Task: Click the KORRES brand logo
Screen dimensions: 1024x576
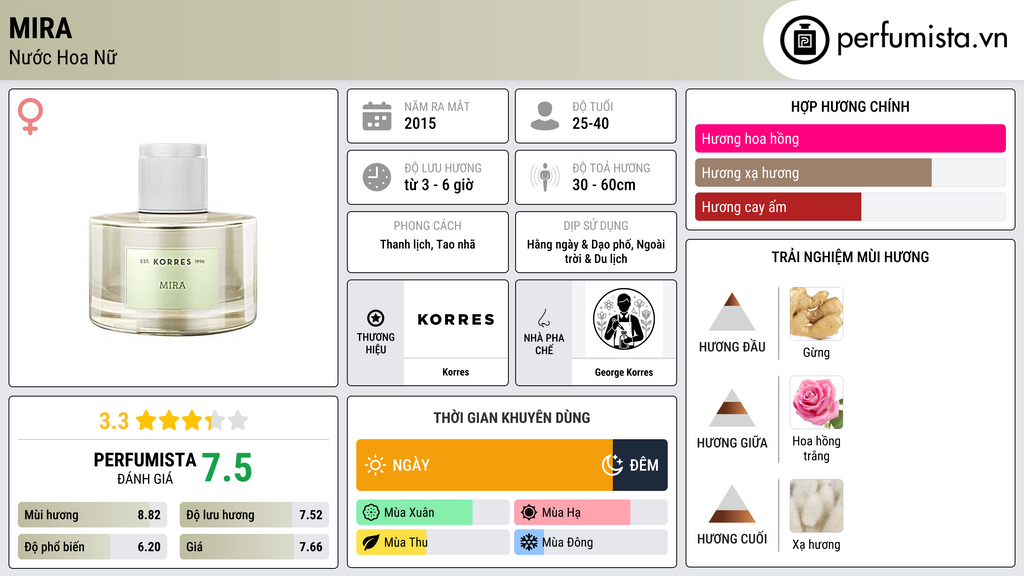Action: tap(456, 319)
